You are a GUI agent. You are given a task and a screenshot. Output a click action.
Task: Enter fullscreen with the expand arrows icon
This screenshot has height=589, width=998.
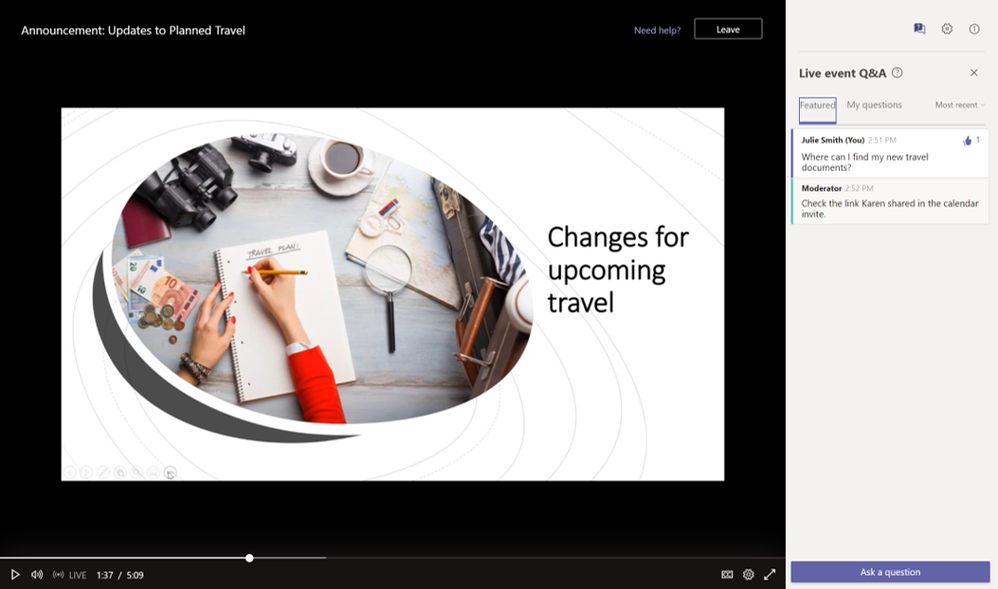tap(770, 574)
